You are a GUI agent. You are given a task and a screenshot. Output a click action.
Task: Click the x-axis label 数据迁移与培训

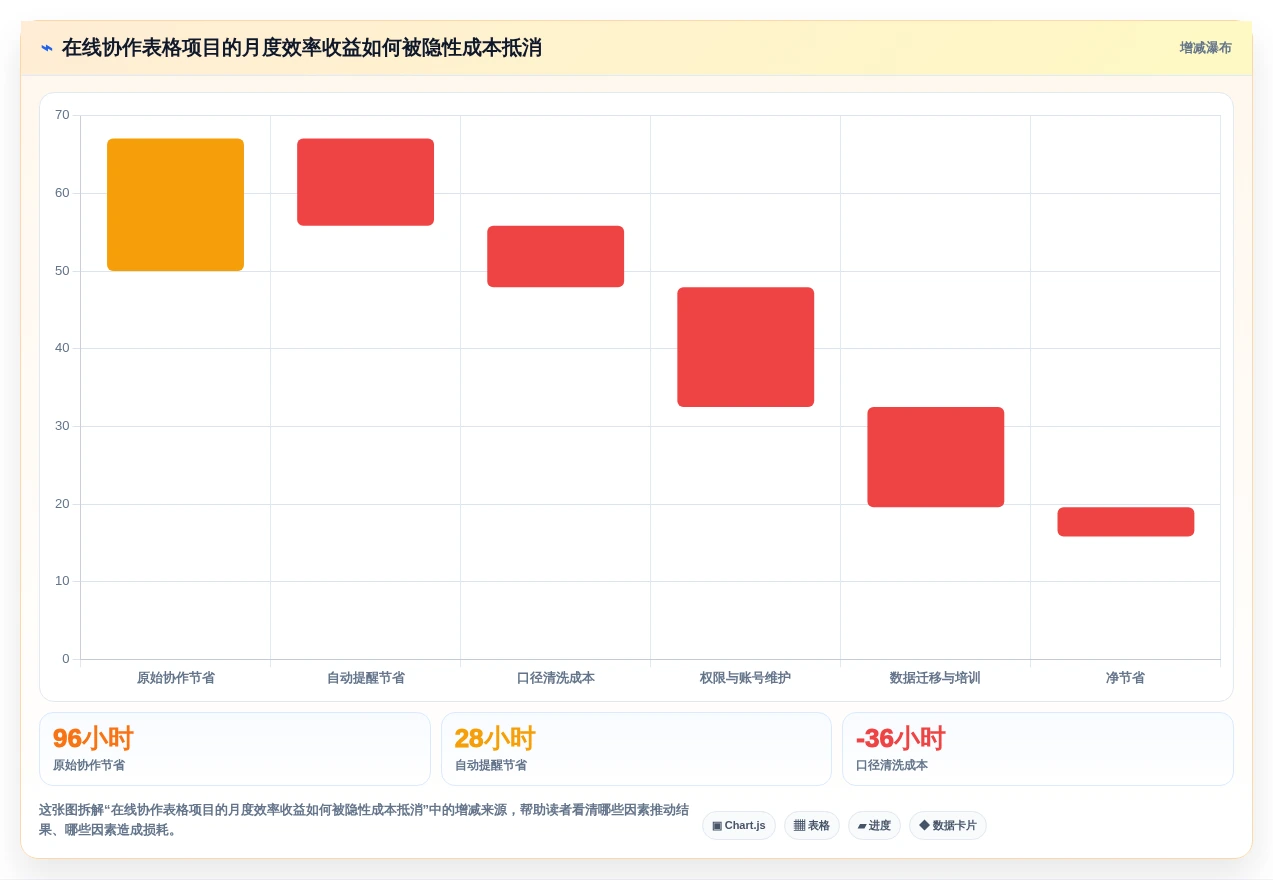point(936,678)
